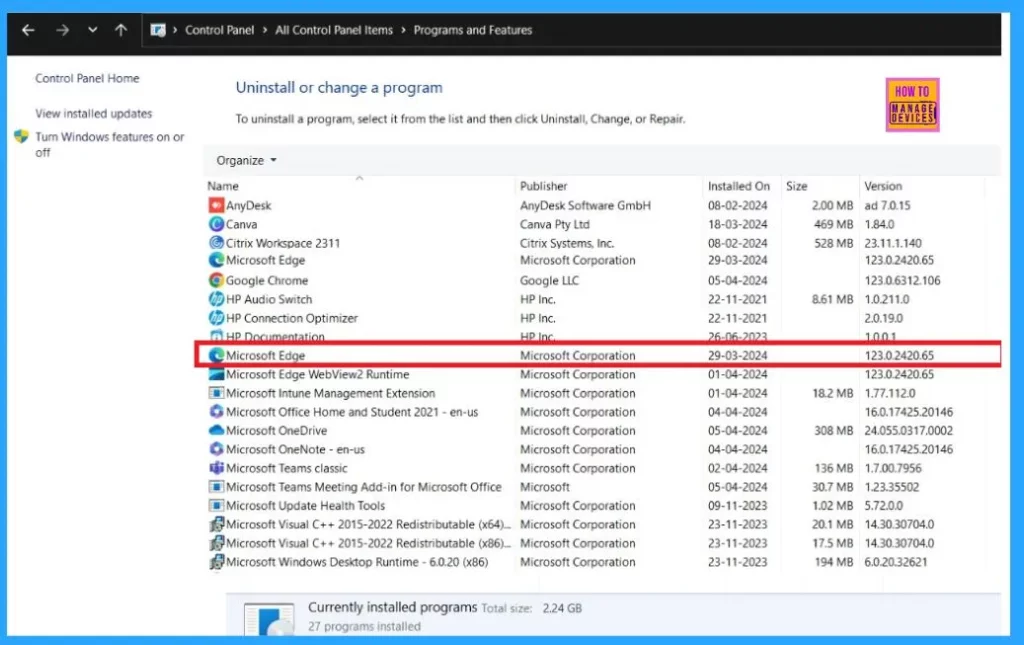Click the shield icon beside Windows features
The image size is (1024, 645).
(x=22, y=136)
